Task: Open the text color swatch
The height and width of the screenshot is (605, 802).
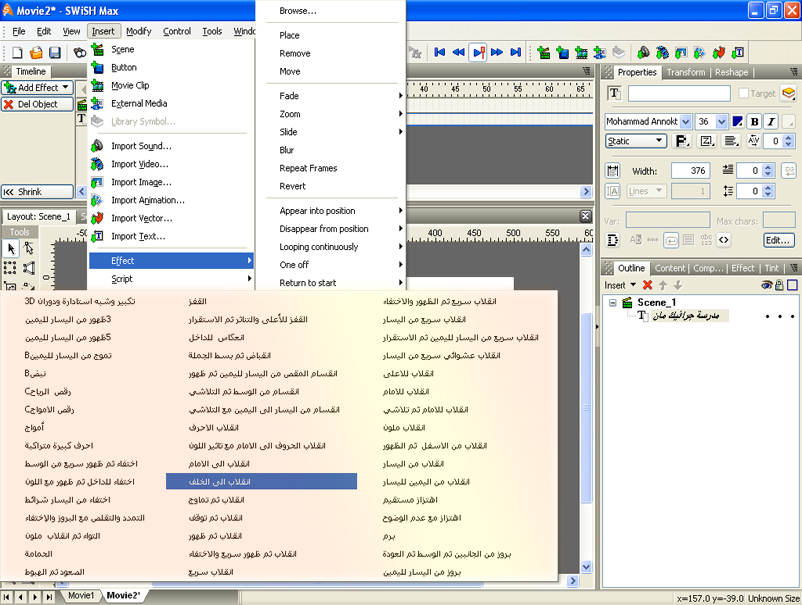Action: tap(737, 122)
